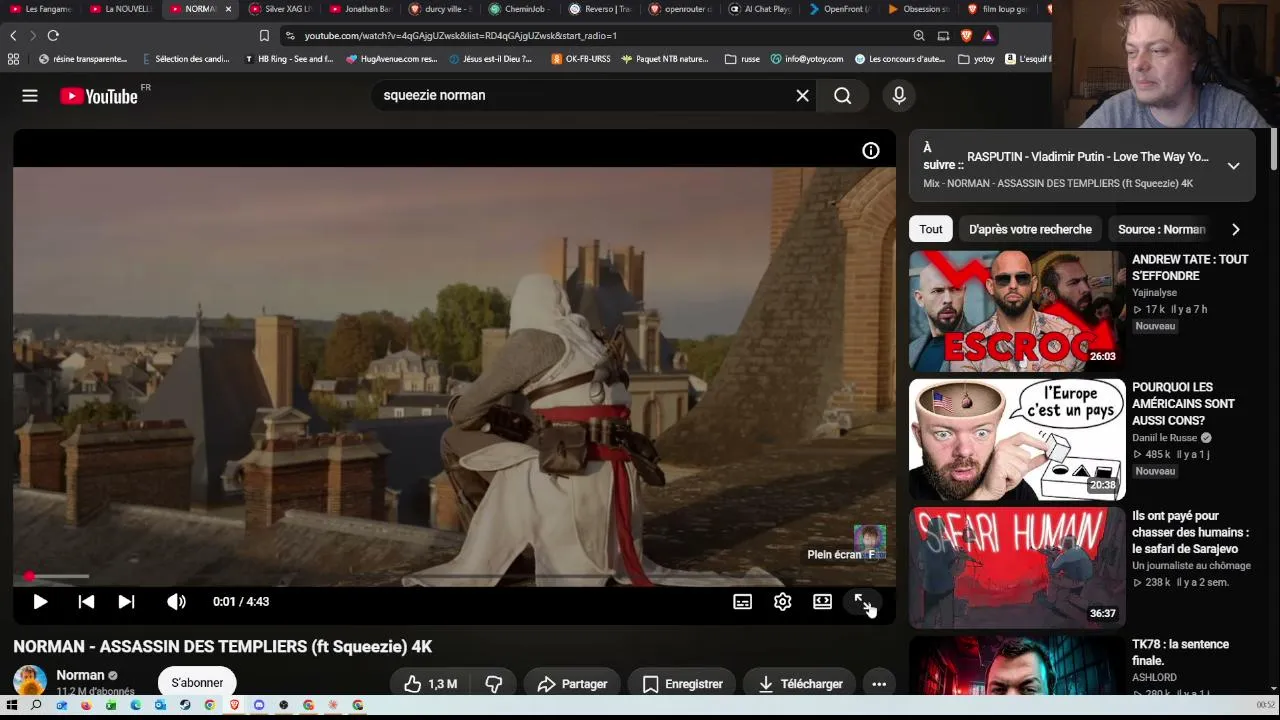Viewport: 1280px width, 720px height.
Task: Open Excel from the taskbar
Action: coord(111,705)
